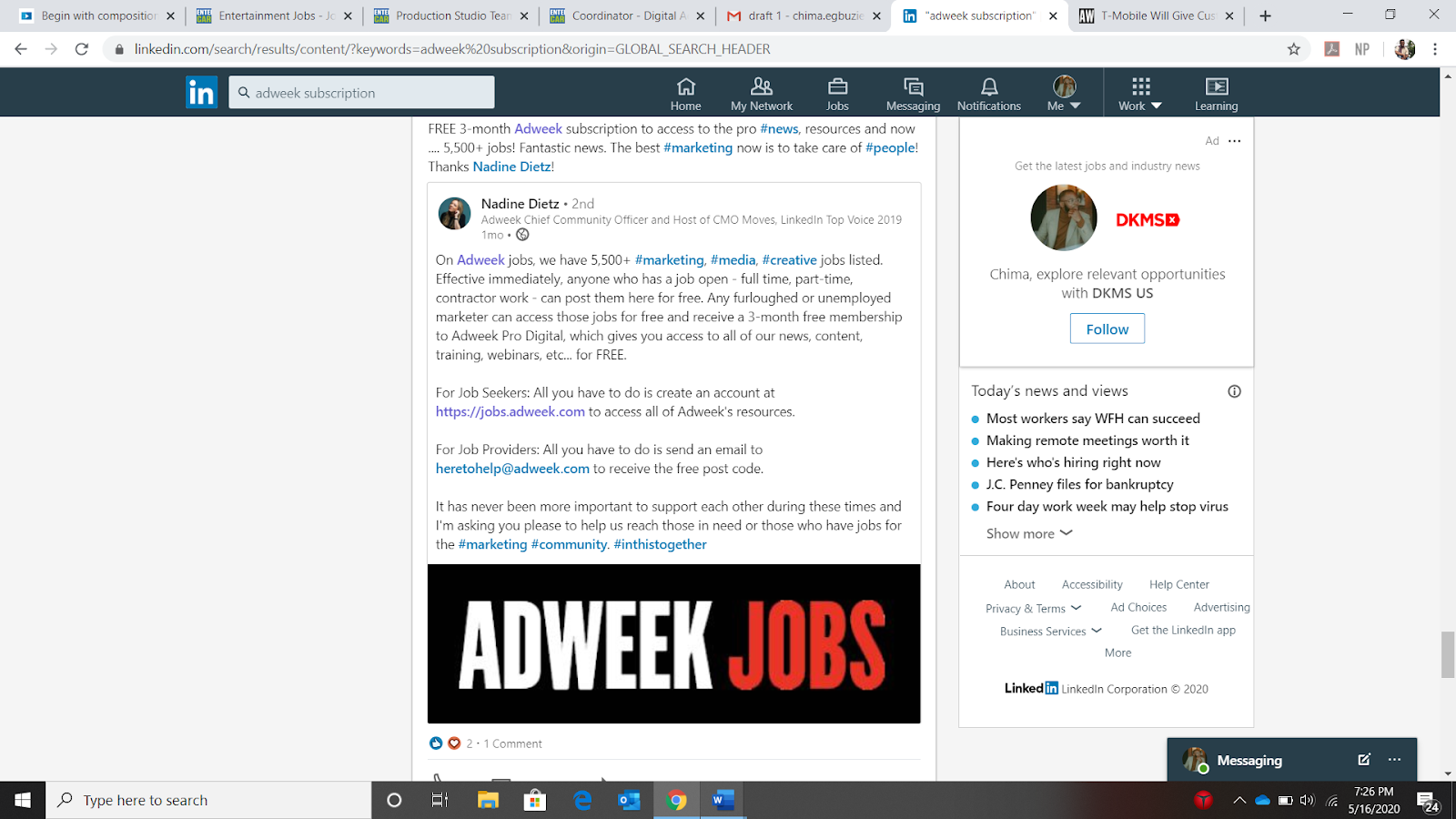Click the #inthistogether hashtag
Screen dimensions: 1456x819
[x=660, y=544]
